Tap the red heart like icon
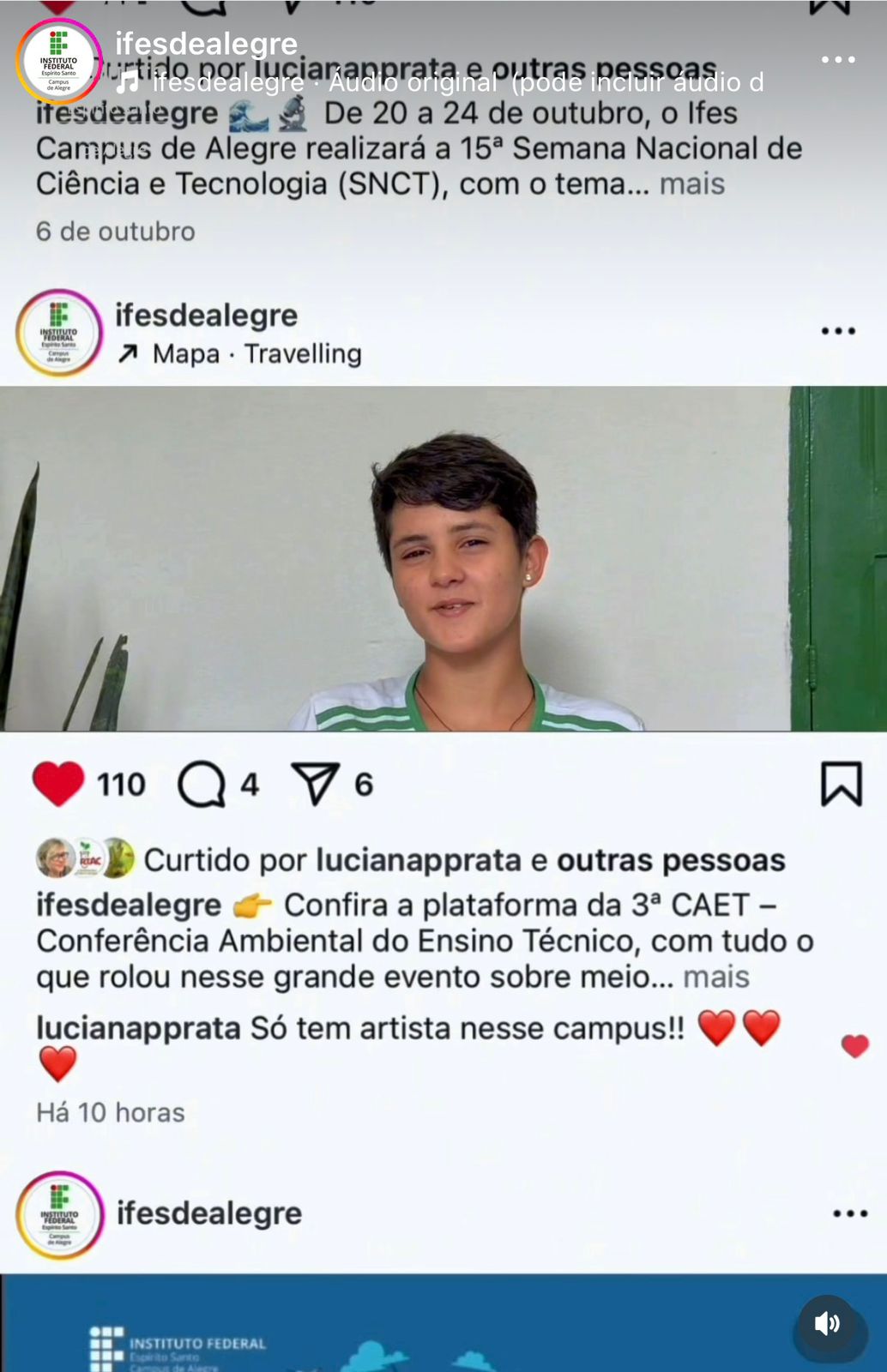 58,784
